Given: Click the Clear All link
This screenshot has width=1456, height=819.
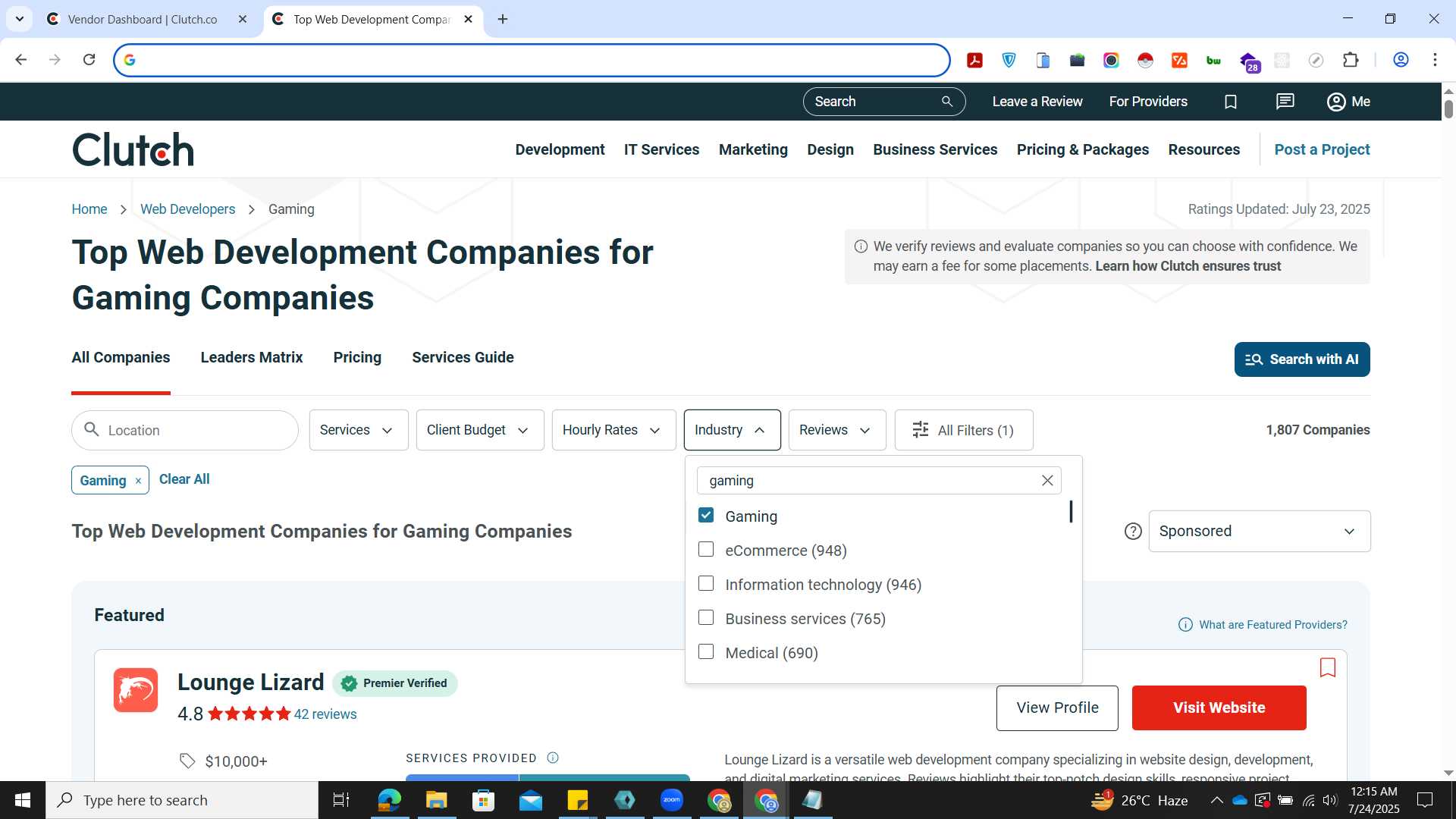Looking at the screenshot, I should pyautogui.click(x=184, y=479).
